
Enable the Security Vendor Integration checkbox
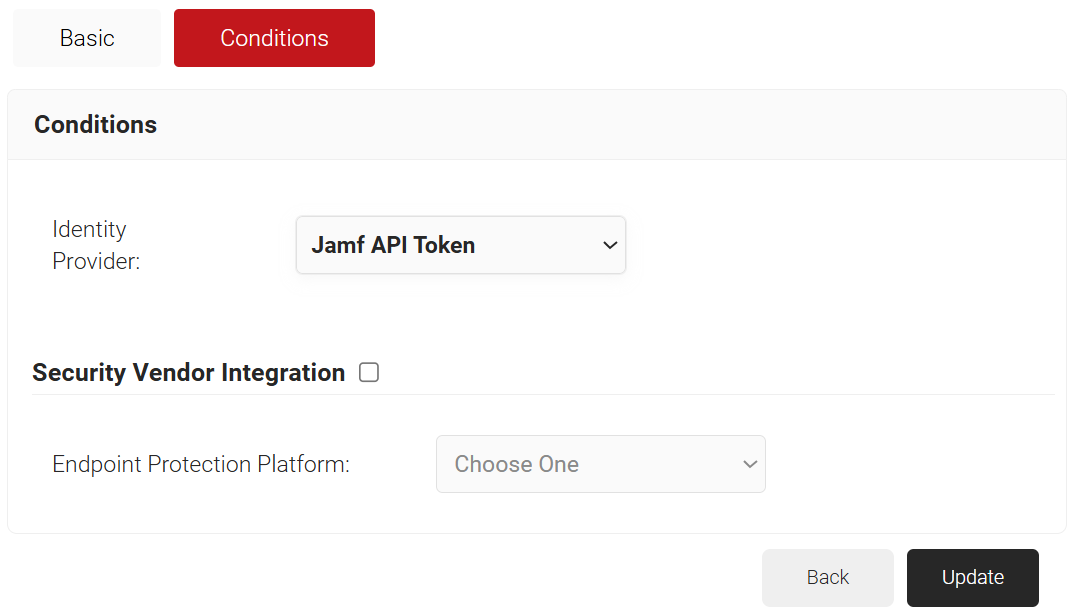[369, 372]
